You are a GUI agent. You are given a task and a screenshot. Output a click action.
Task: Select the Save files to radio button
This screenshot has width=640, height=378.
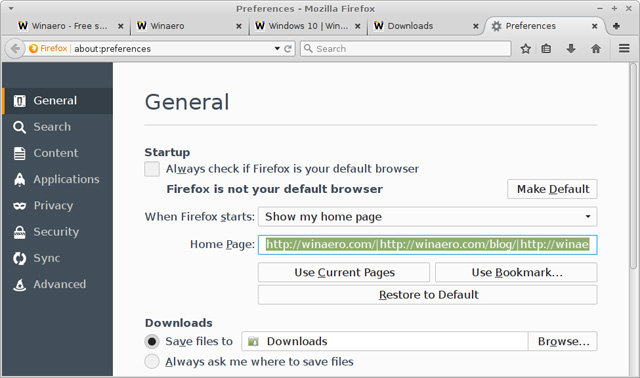pos(152,341)
